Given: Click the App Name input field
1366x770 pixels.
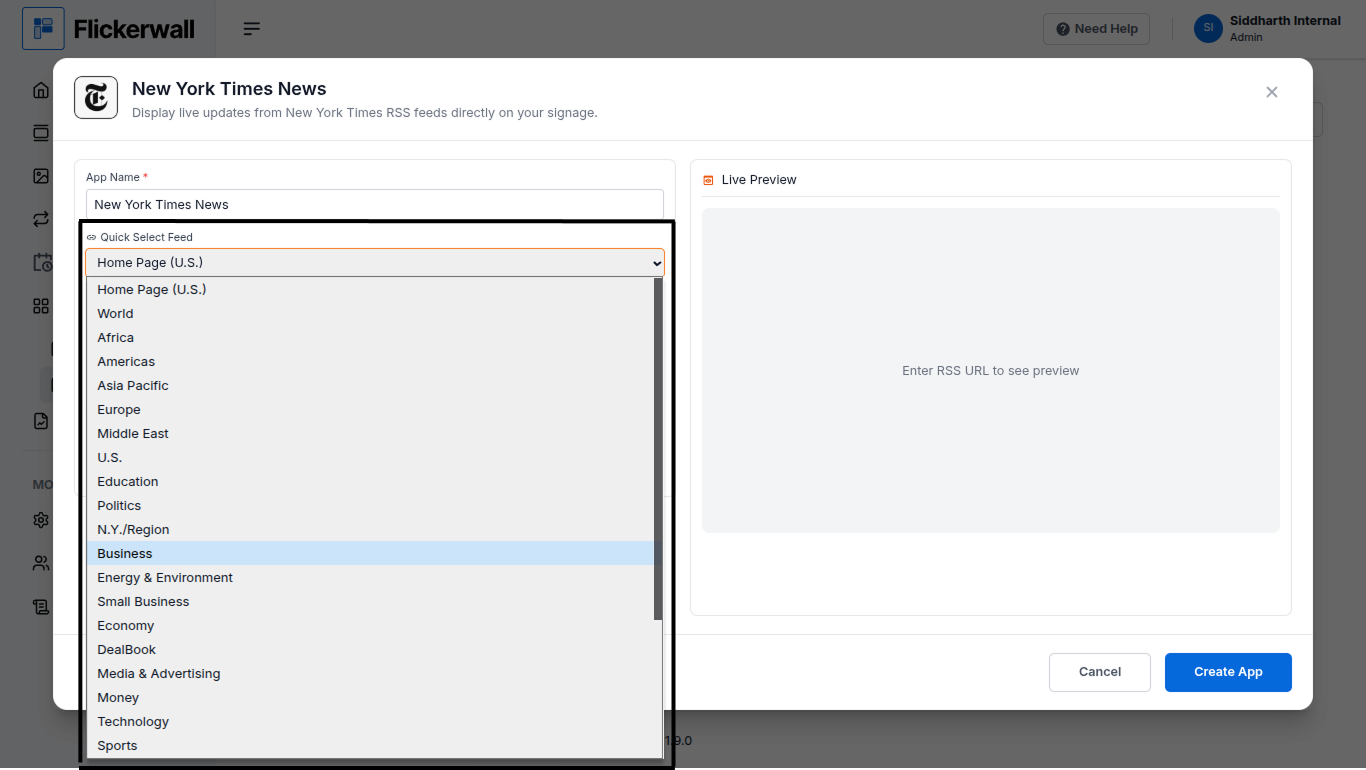Looking at the screenshot, I should [x=375, y=204].
